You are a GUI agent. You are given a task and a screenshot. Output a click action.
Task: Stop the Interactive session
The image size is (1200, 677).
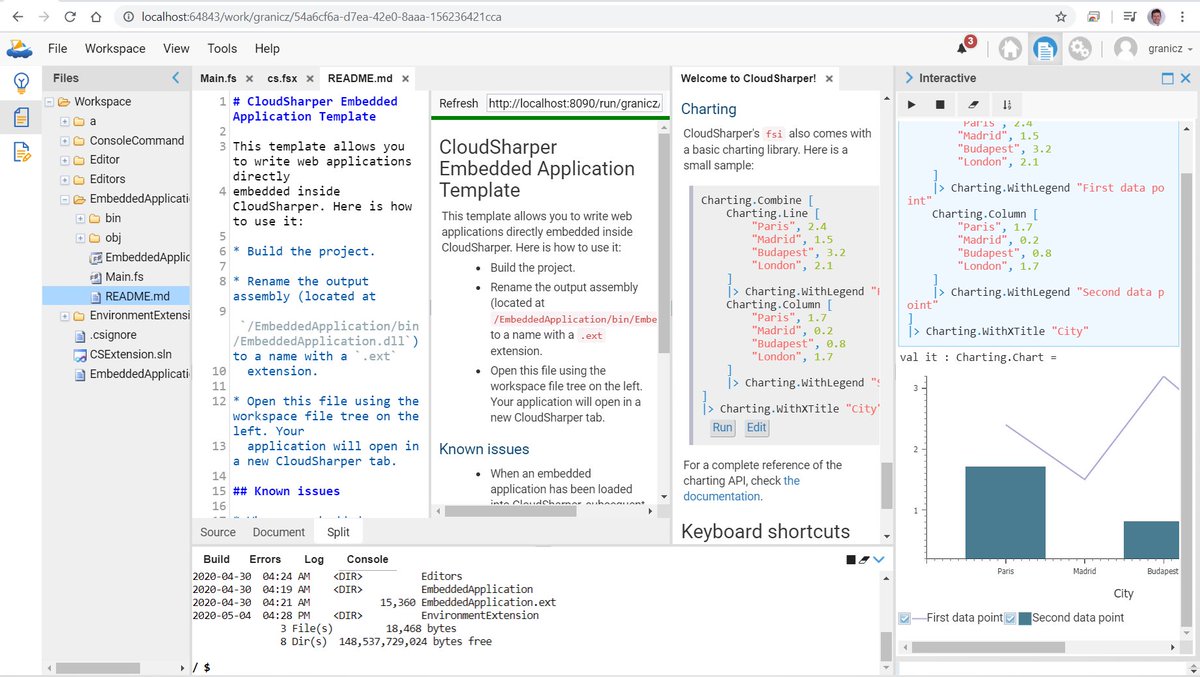(940, 104)
